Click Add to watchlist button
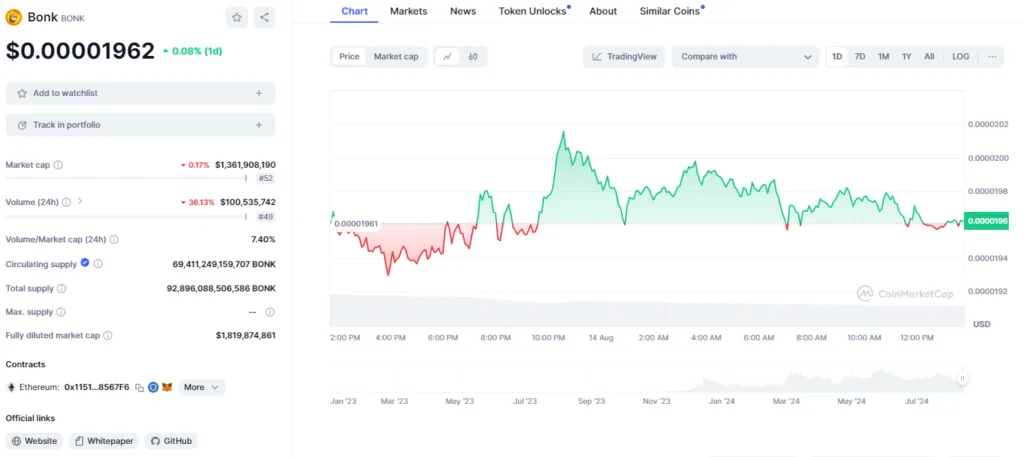 140,93
